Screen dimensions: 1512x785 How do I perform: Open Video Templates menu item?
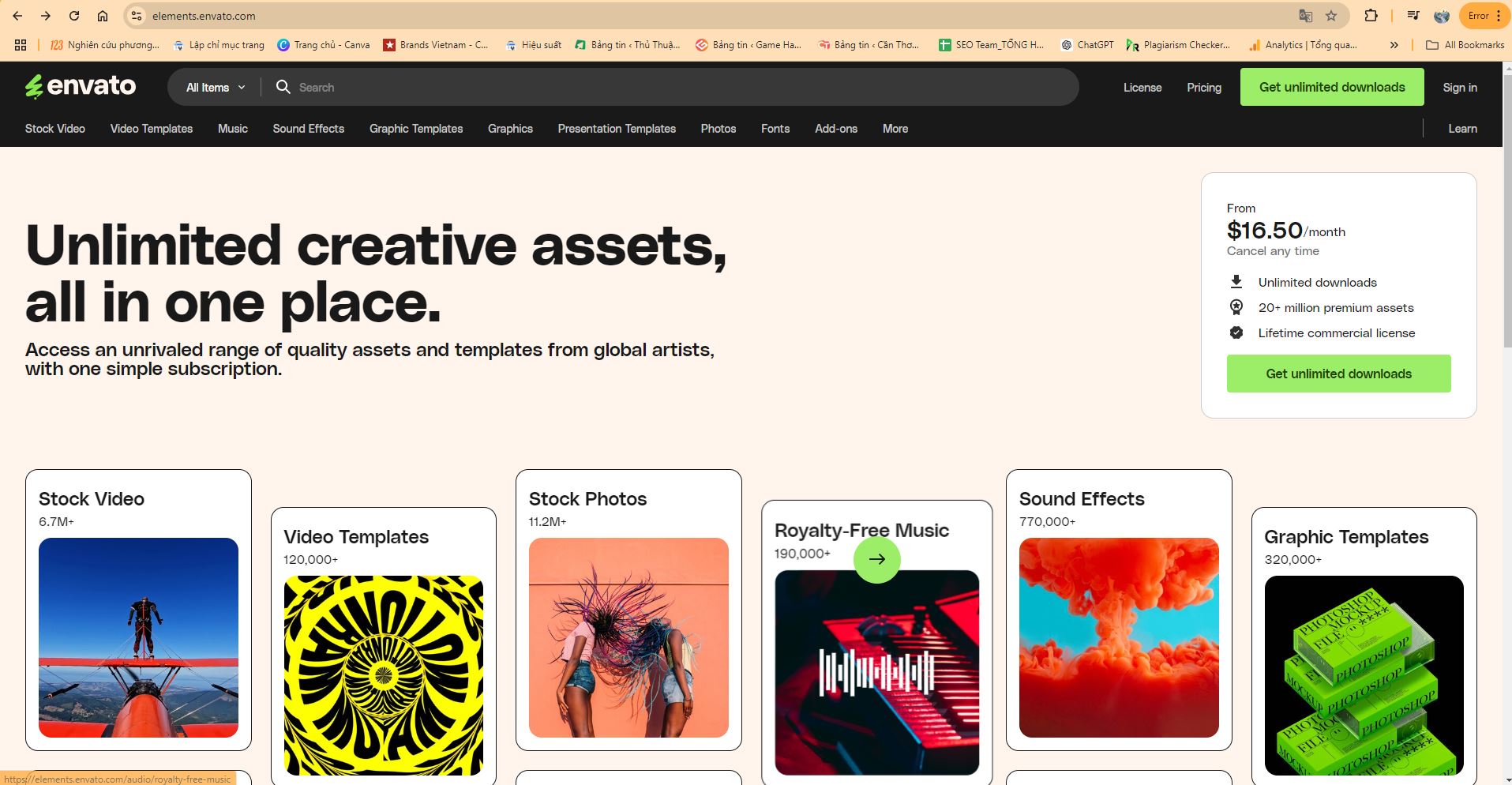[152, 129]
